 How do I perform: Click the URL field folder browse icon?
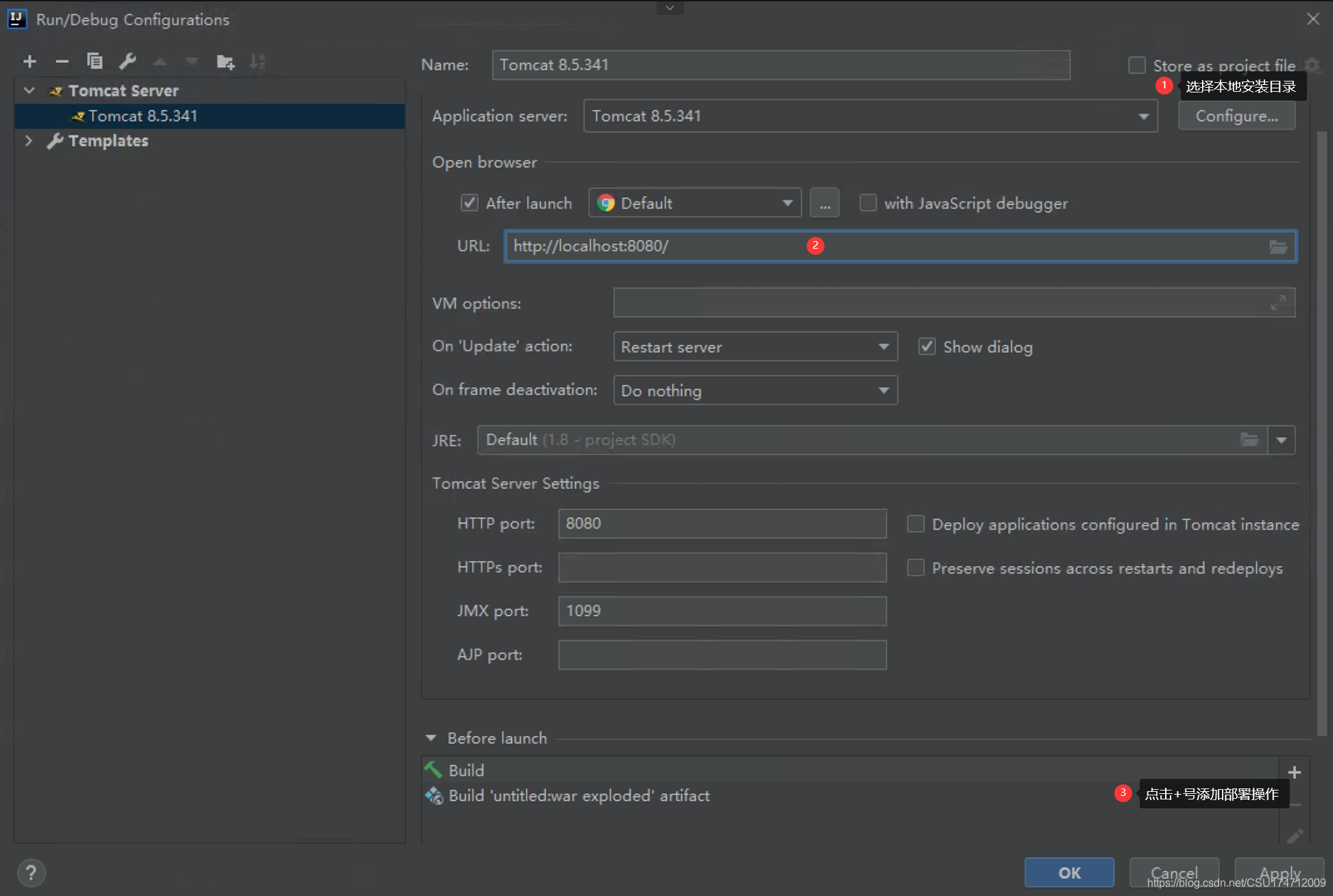coord(1278,247)
